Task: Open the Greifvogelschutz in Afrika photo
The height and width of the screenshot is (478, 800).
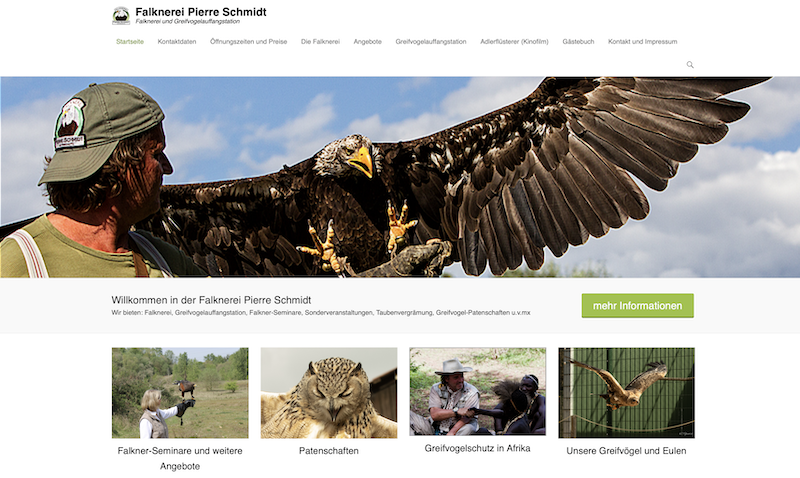Action: point(478,392)
